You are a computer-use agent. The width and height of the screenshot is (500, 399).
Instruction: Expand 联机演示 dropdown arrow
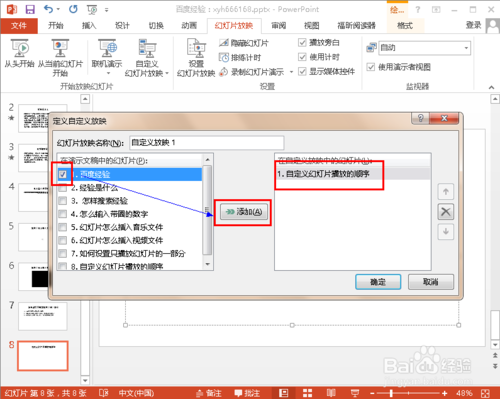pos(108,73)
